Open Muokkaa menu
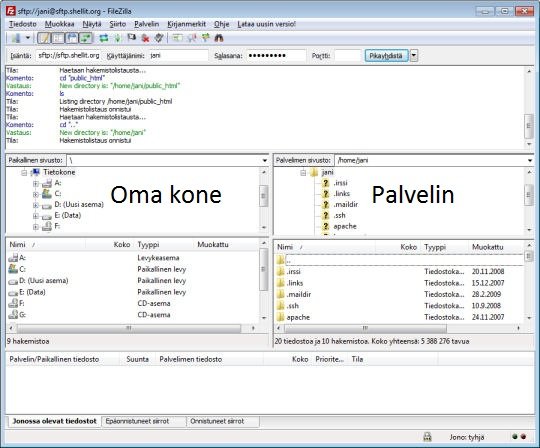The image size is (540, 448). pyautogui.click(x=60, y=24)
